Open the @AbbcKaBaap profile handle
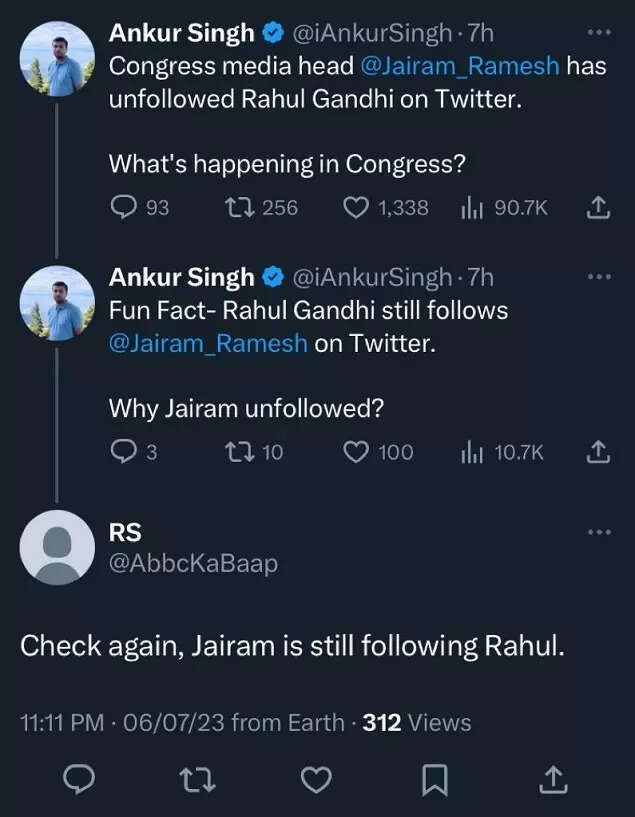The width and height of the screenshot is (635, 817). [x=193, y=564]
